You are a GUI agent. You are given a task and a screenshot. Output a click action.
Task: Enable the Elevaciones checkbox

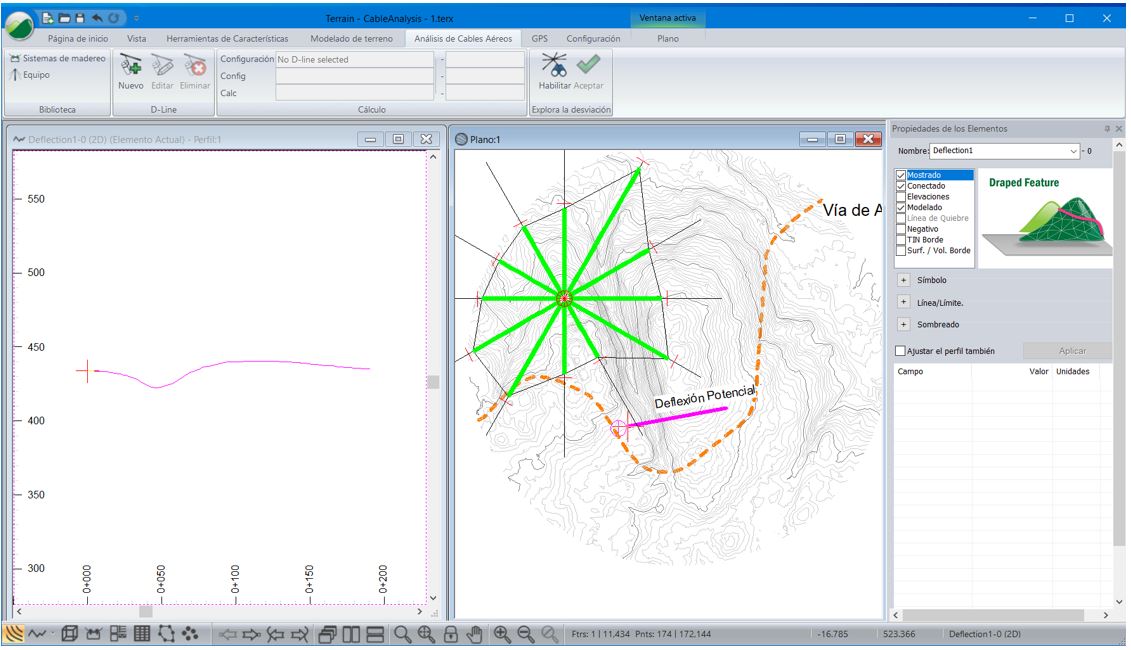[x=901, y=197]
